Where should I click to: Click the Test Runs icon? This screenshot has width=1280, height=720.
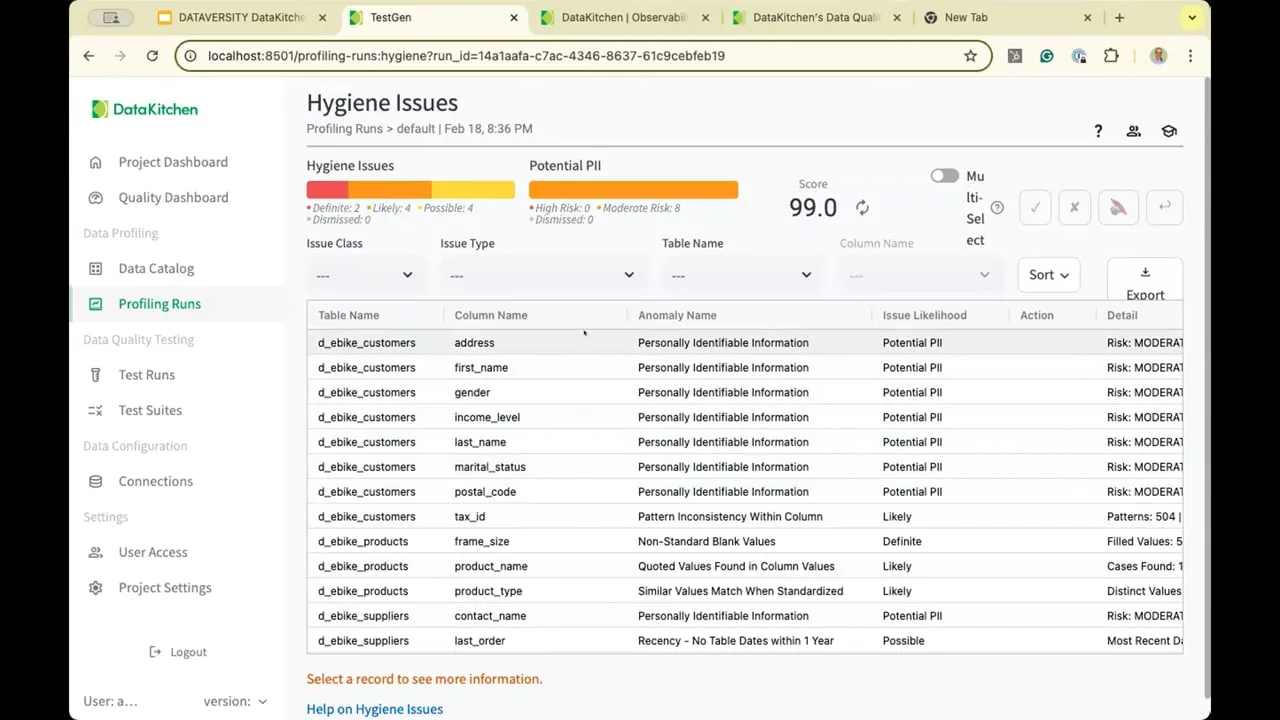point(96,375)
